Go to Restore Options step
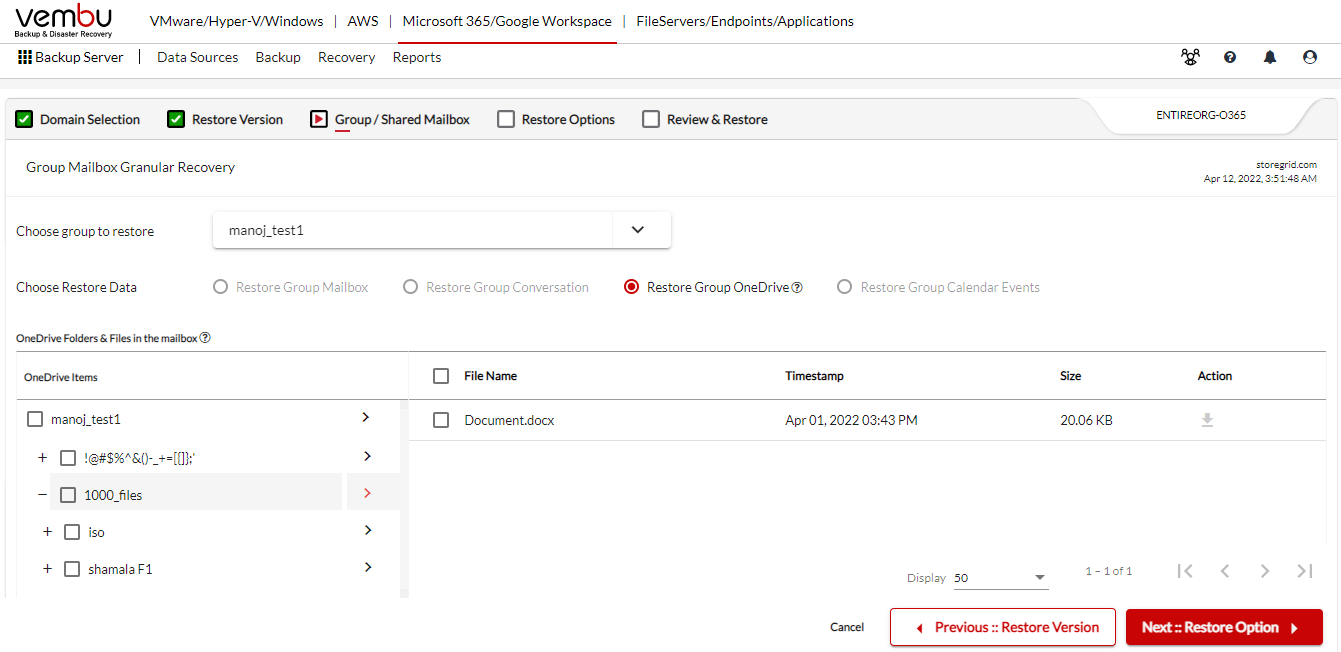 pos(556,119)
